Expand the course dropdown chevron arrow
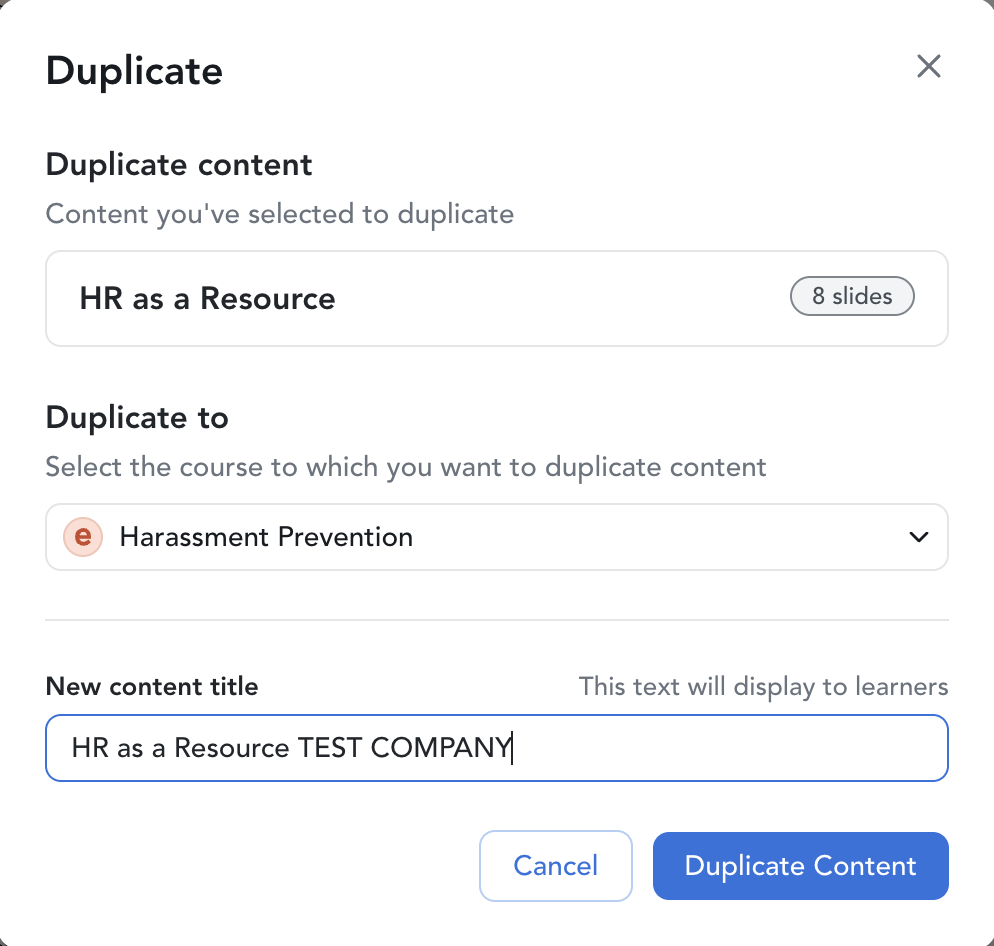 point(918,537)
